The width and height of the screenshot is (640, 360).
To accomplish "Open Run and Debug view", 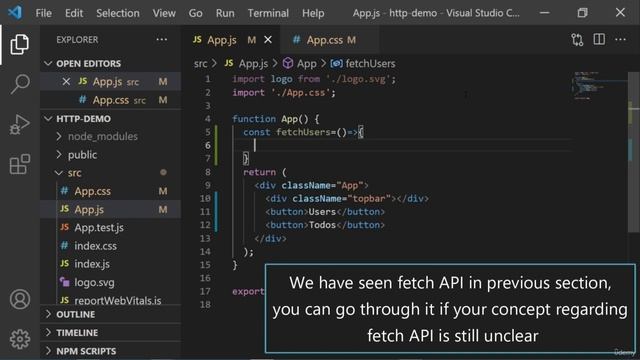I will tap(20, 124).
